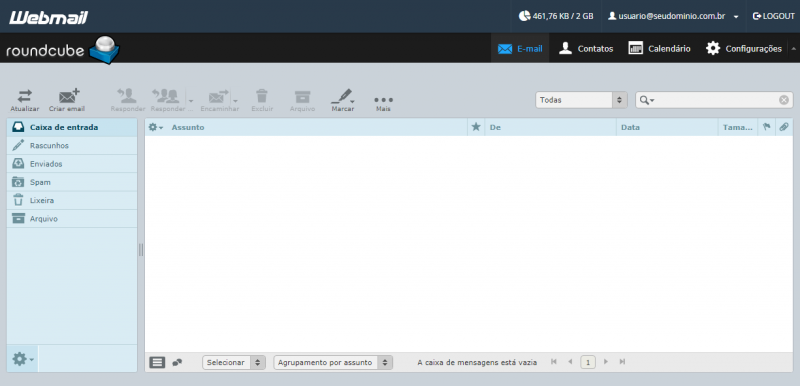Open folder actions gear menu at sidebar bottom

pos(22,359)
